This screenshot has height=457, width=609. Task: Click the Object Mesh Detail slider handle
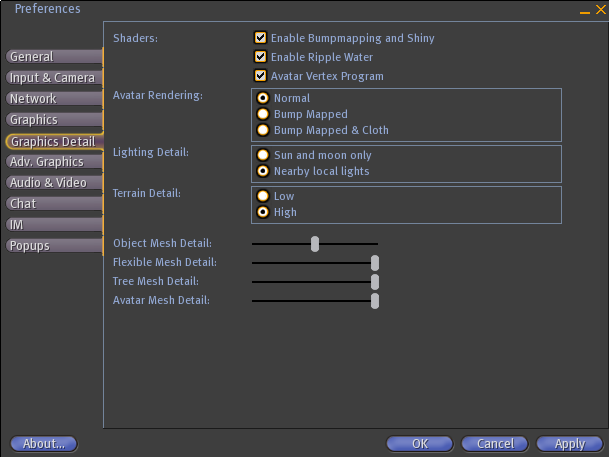(x=315, y=243)
